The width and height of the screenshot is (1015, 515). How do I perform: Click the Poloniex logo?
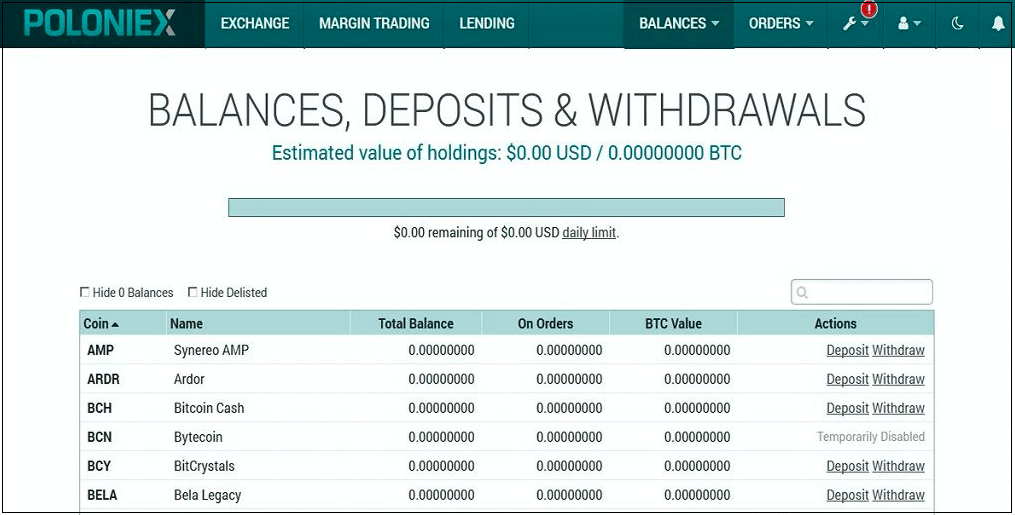coord(99,23)
